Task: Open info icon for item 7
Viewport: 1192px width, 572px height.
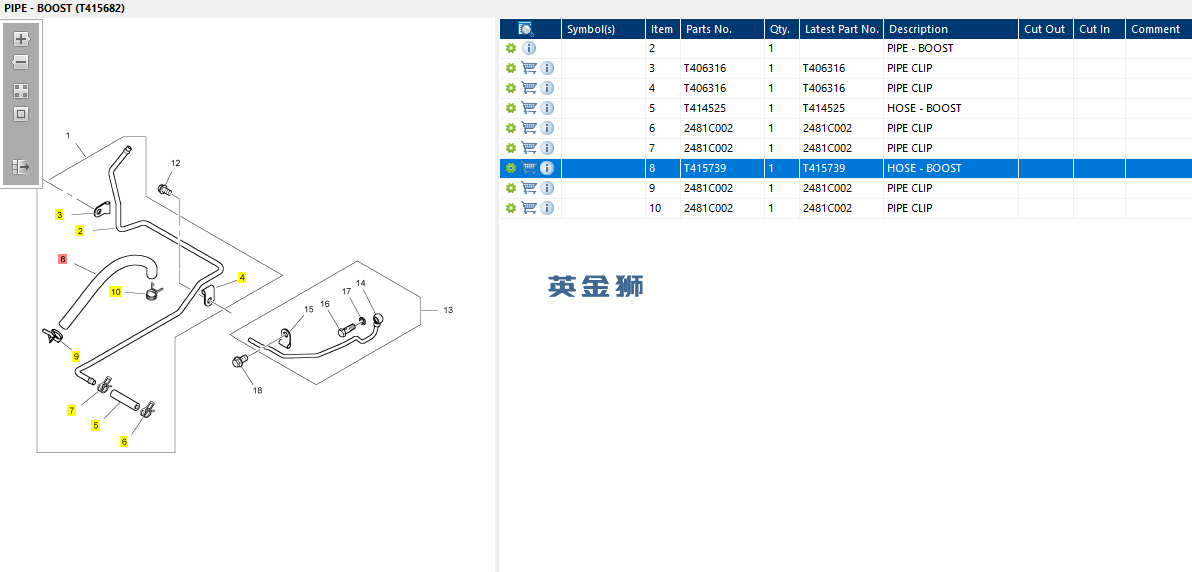Action: [547, 148]
